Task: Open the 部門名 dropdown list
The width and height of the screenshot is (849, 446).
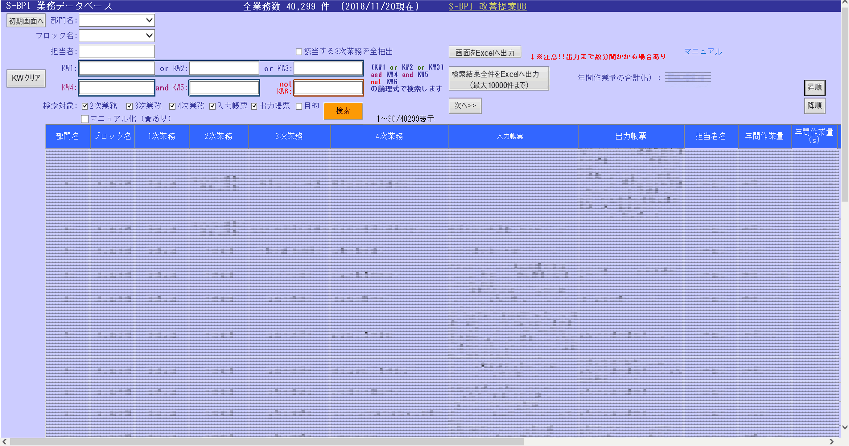Action: pos(117,20)
